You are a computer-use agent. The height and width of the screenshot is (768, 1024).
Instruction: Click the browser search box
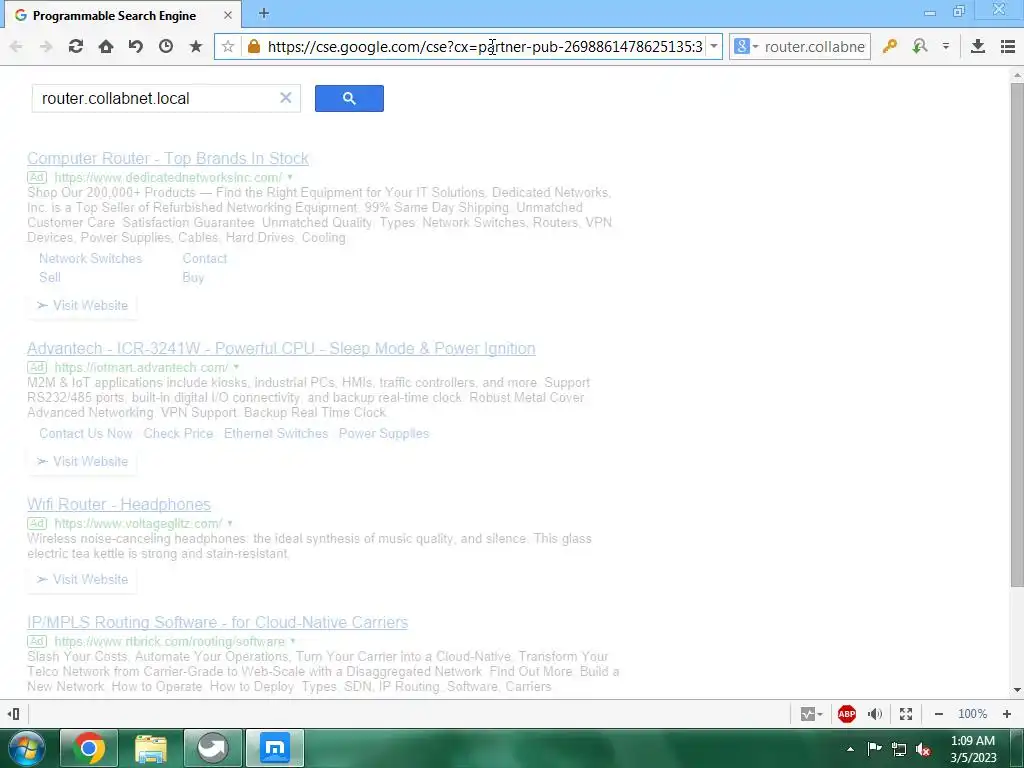point(814,46)
